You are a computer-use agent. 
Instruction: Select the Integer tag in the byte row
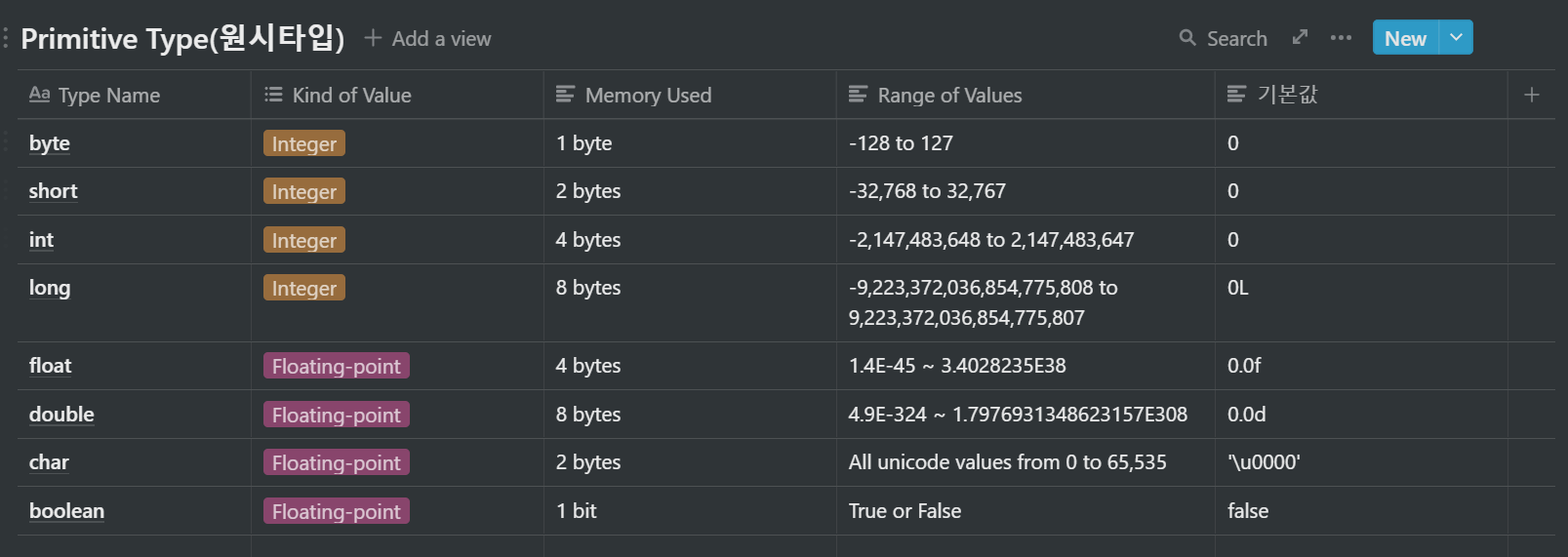point(303,144)
